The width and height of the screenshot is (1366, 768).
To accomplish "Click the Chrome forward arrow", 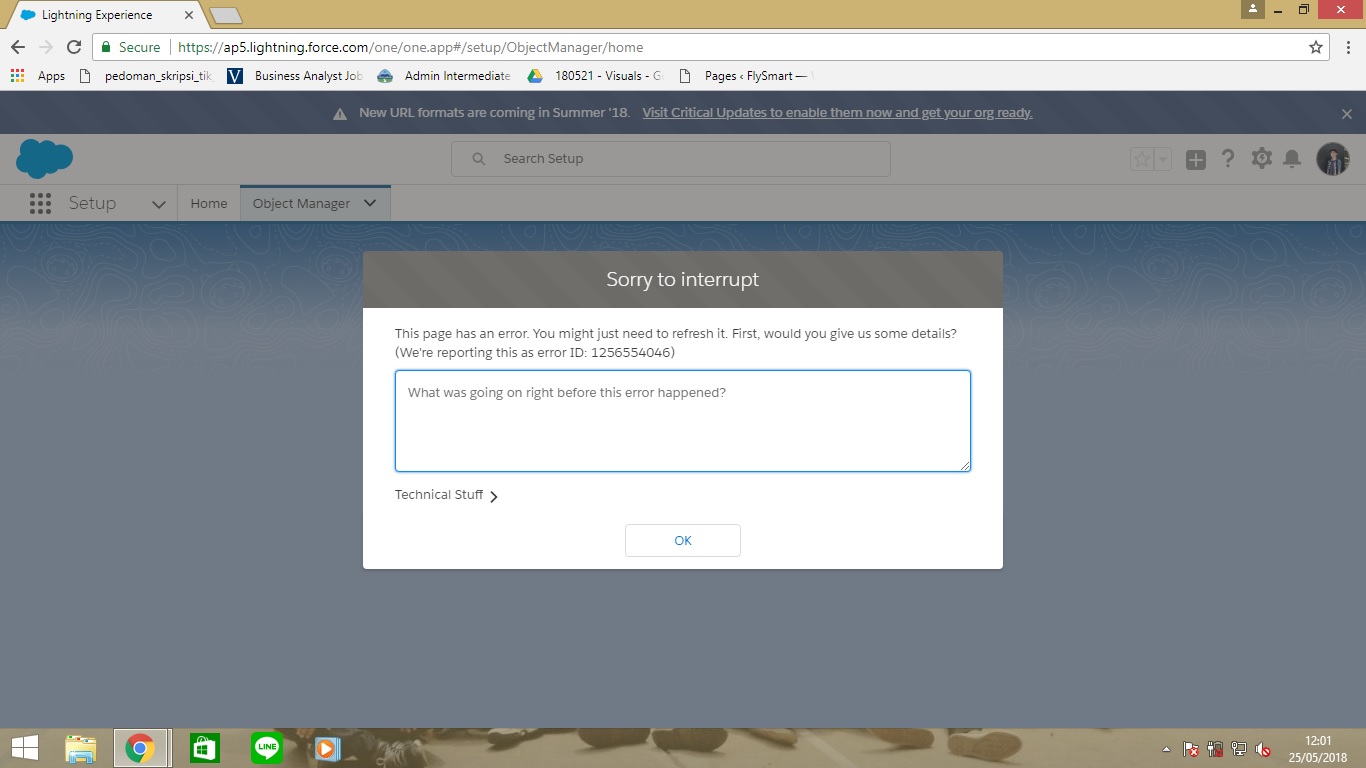I will click(x=45, y=47).
